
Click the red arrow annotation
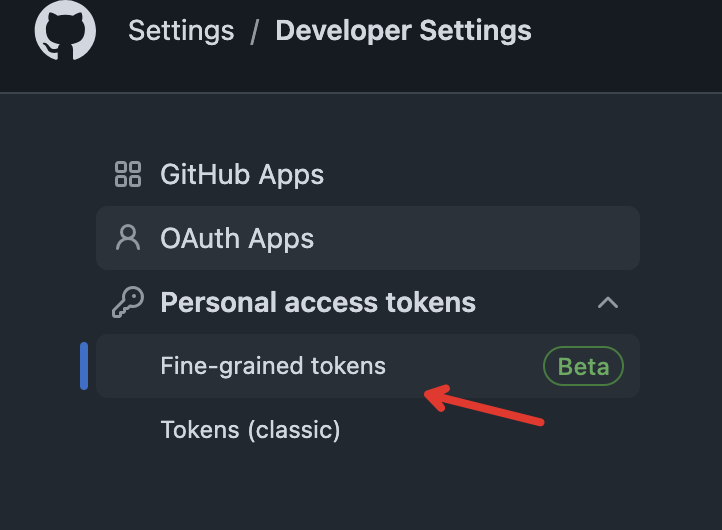485,407
